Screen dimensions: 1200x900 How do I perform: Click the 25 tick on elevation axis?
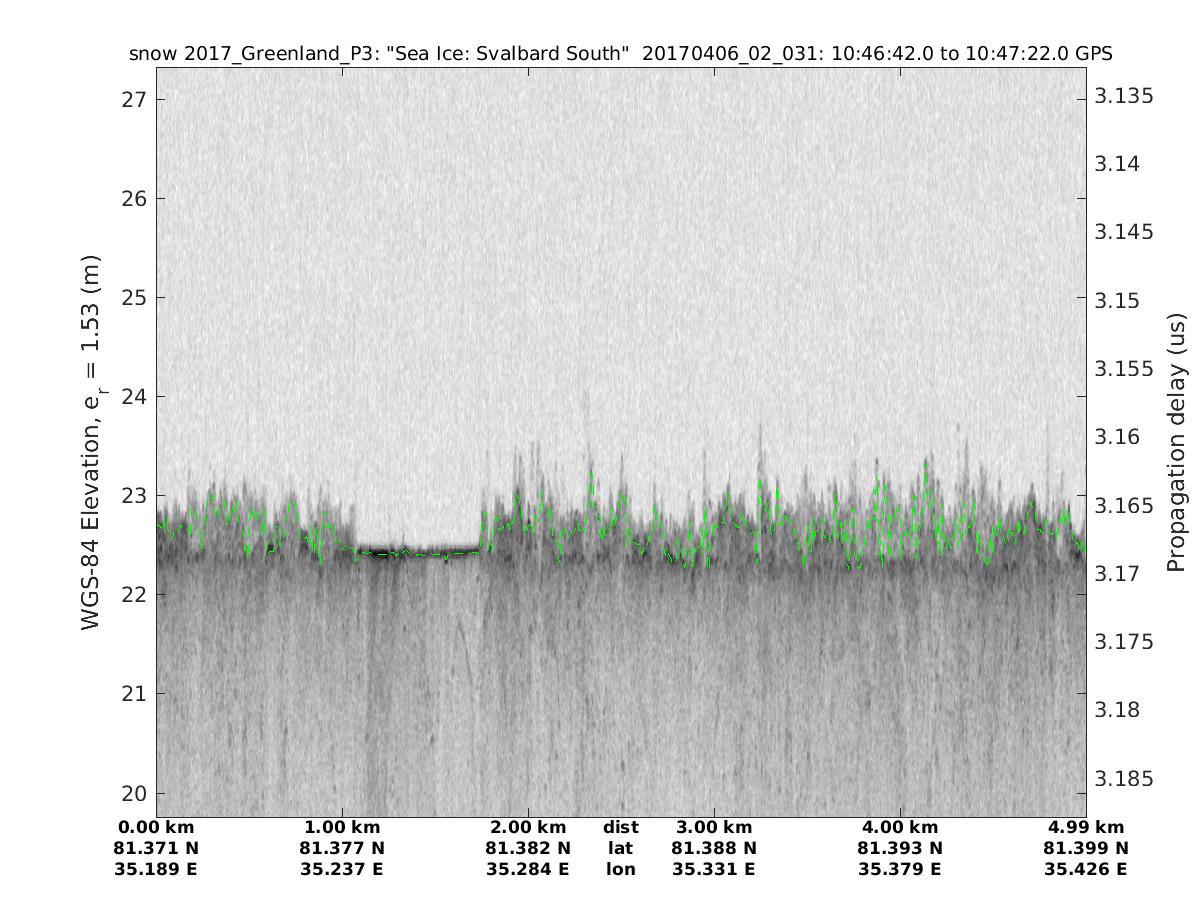pyautogui.click(x=134, y=297)
